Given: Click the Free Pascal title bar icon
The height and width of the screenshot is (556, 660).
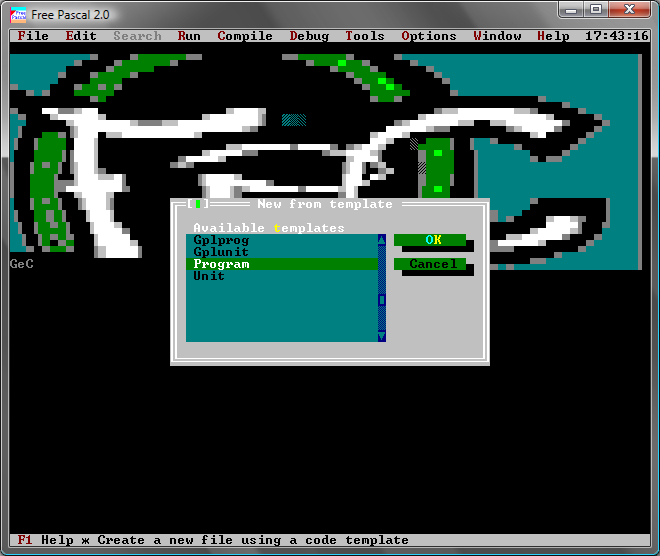Looking at the screenshot, I should point(18,15).
